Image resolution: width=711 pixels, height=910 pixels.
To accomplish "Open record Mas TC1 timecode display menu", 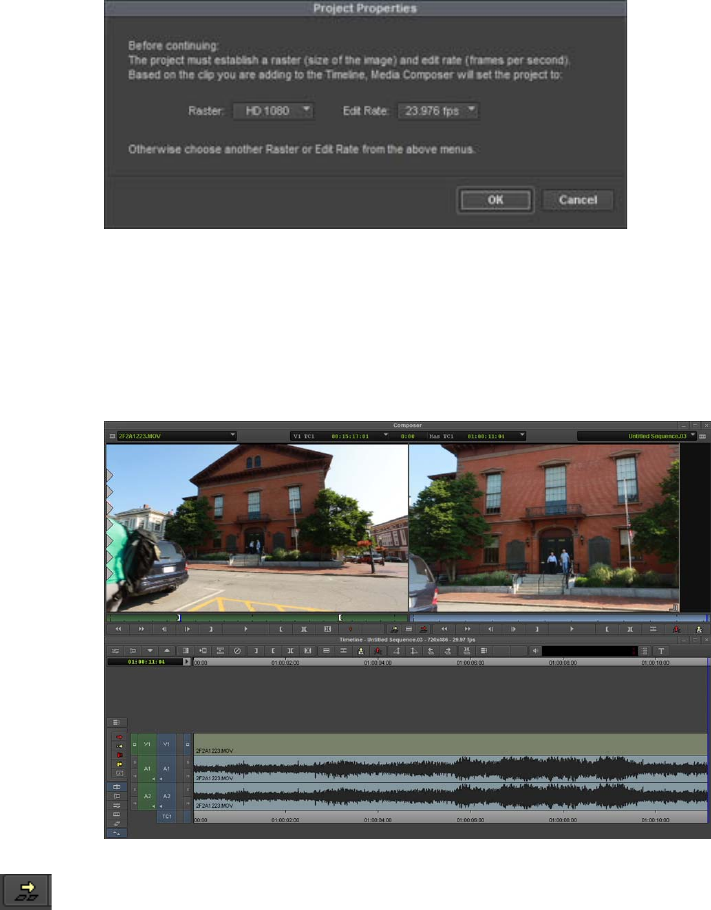I will coord(476,435).
